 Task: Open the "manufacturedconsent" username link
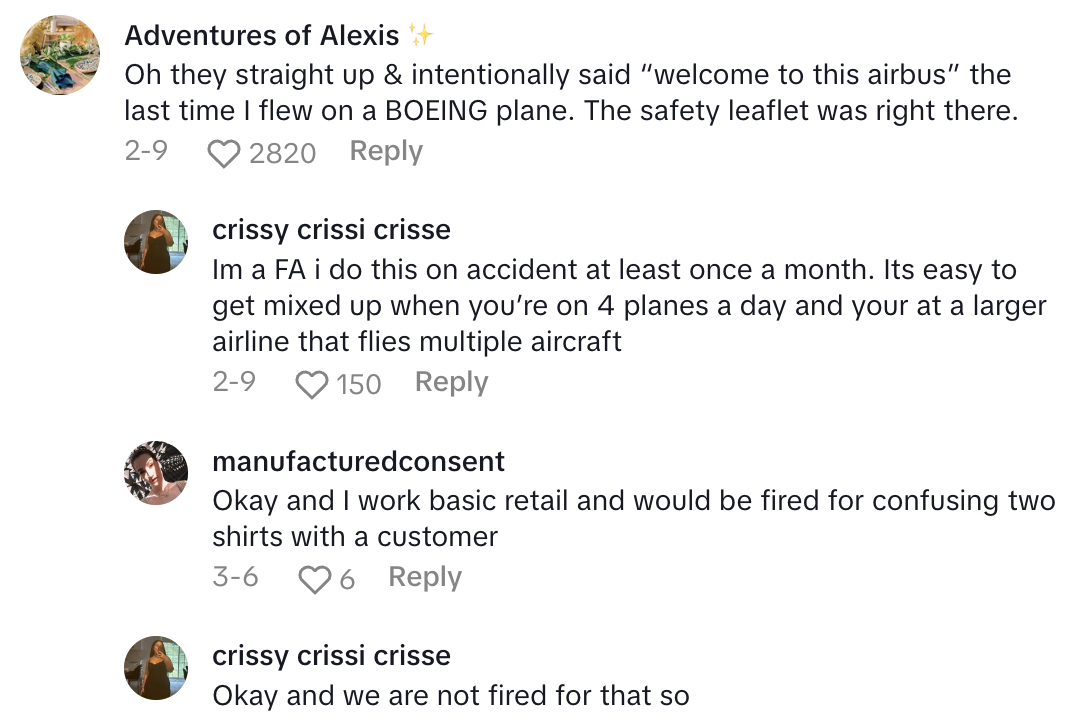pos(359,461)
